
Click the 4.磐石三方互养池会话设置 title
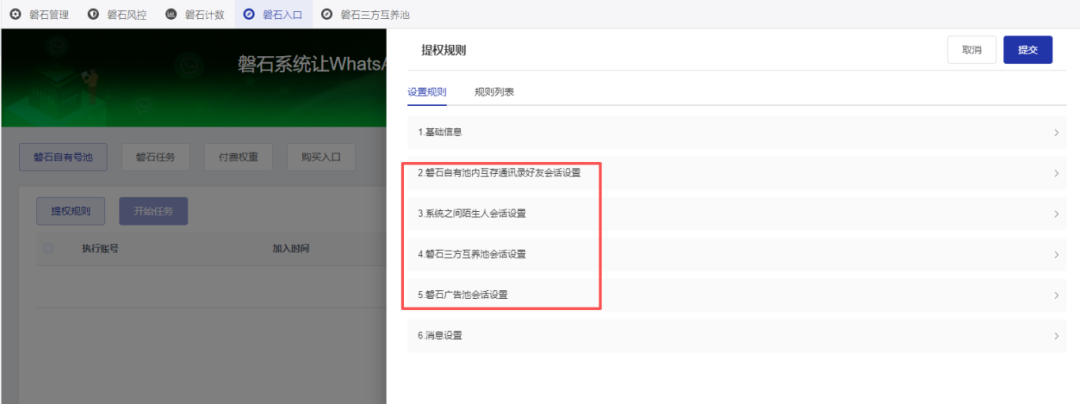(x=472, y=254)
